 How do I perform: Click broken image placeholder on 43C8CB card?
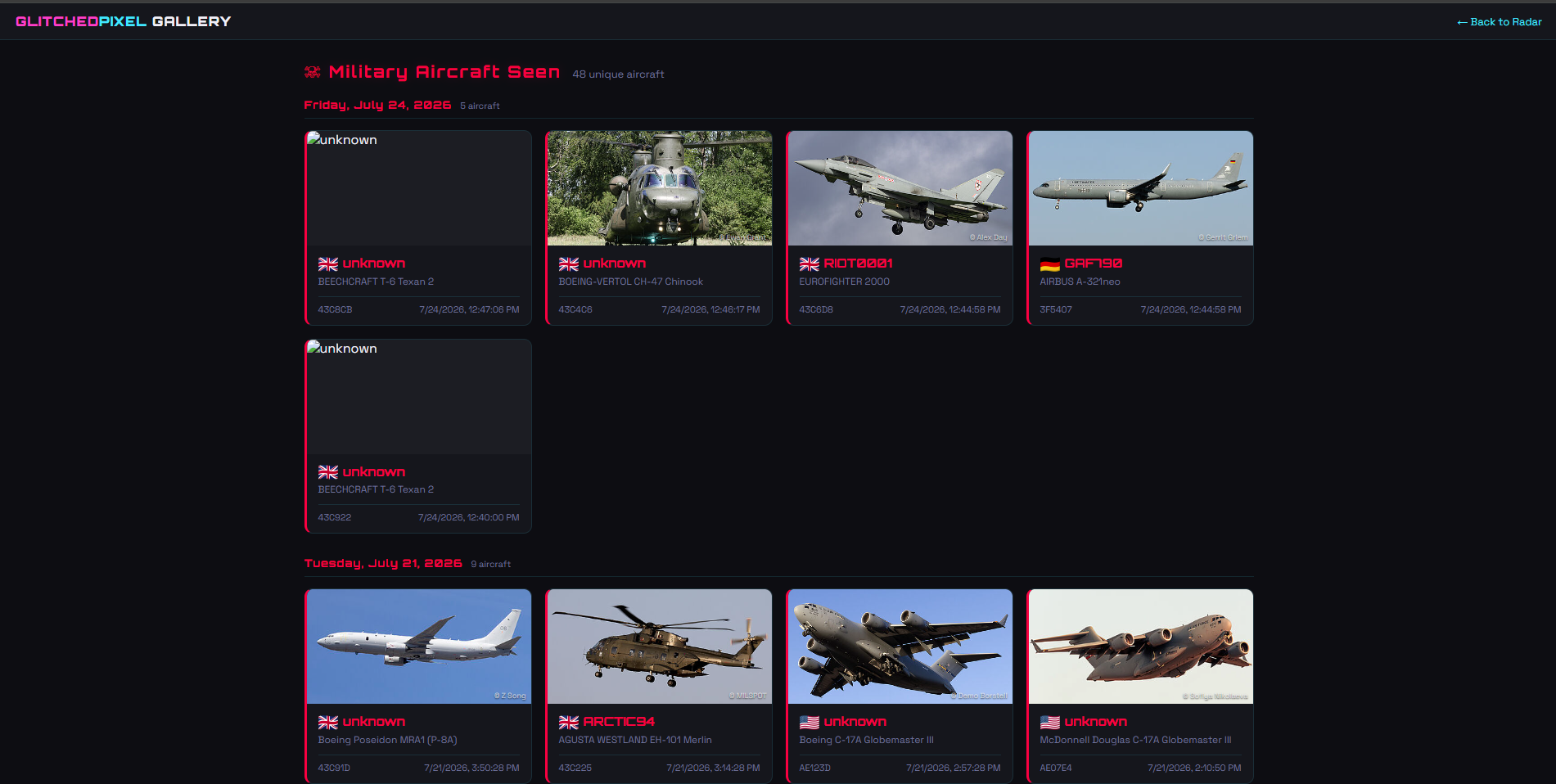pyautogui.click(x=419, y=188)
